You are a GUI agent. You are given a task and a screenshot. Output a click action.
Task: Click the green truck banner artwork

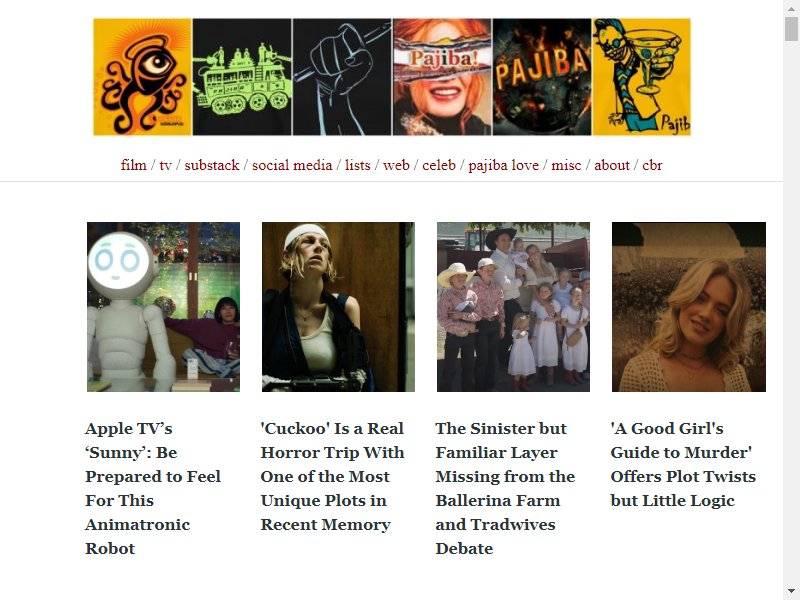pos(242,77)
